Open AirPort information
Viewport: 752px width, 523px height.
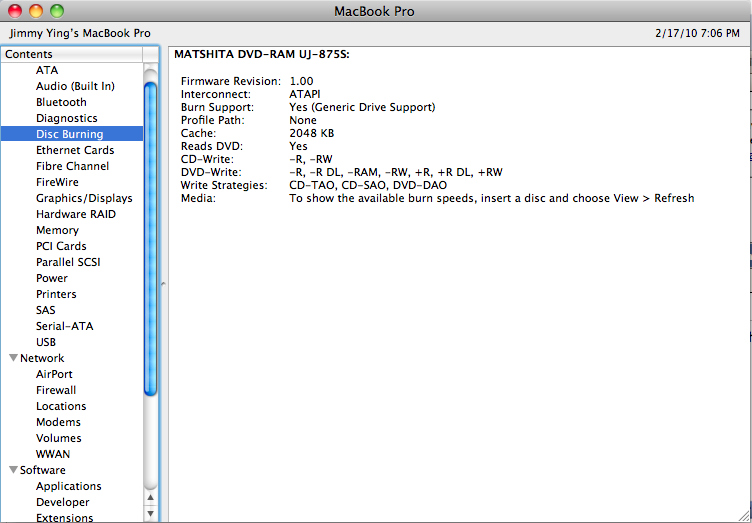54,374
